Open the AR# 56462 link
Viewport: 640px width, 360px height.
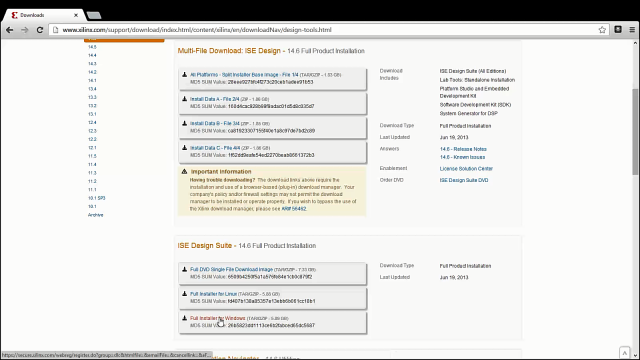[x=293, y=209]
